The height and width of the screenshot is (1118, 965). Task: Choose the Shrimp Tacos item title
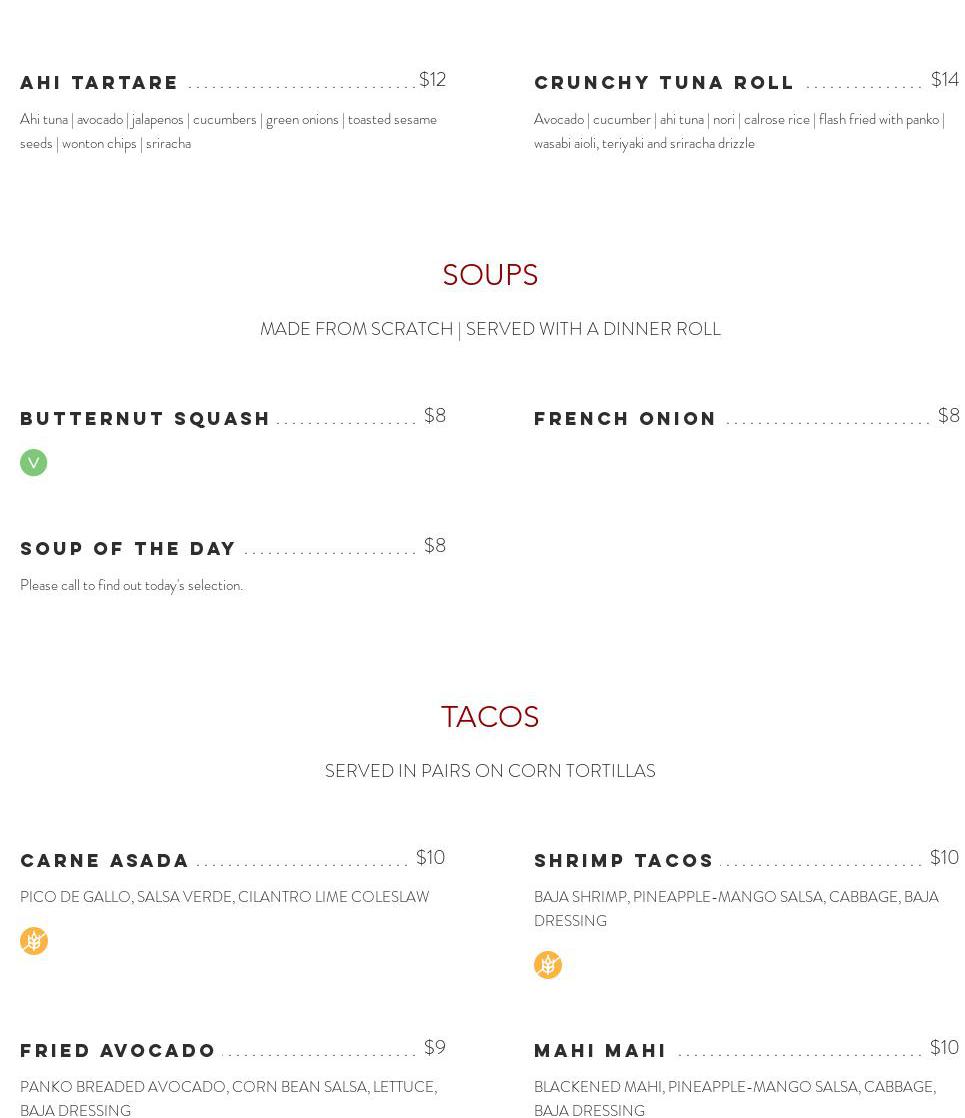(x=624, y=860)
